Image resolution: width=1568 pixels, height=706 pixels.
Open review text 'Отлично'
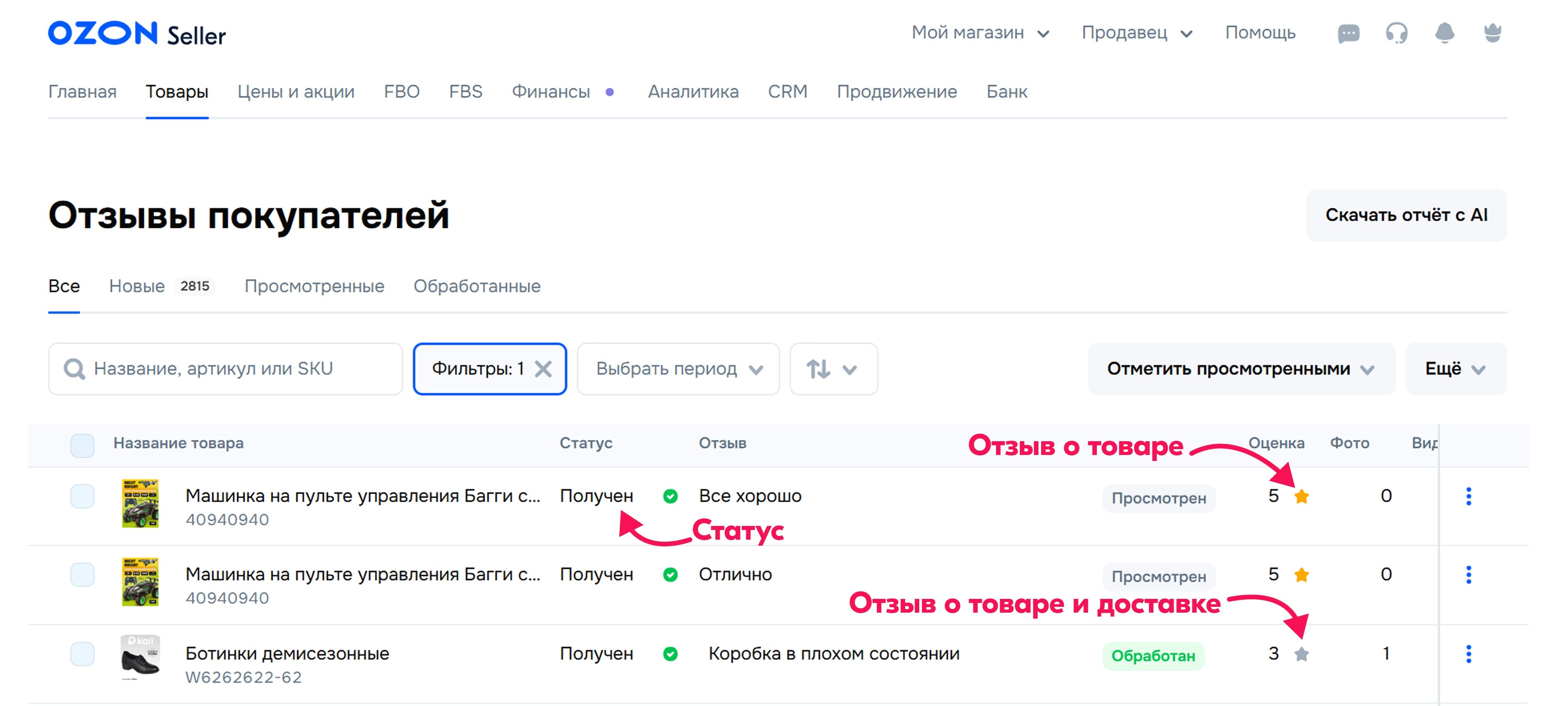735,575
